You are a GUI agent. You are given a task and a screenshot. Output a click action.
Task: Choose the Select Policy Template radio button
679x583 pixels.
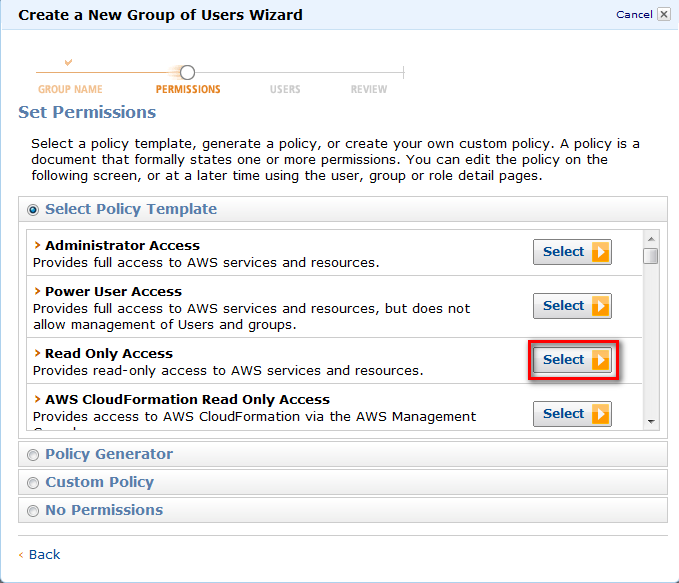33,210
